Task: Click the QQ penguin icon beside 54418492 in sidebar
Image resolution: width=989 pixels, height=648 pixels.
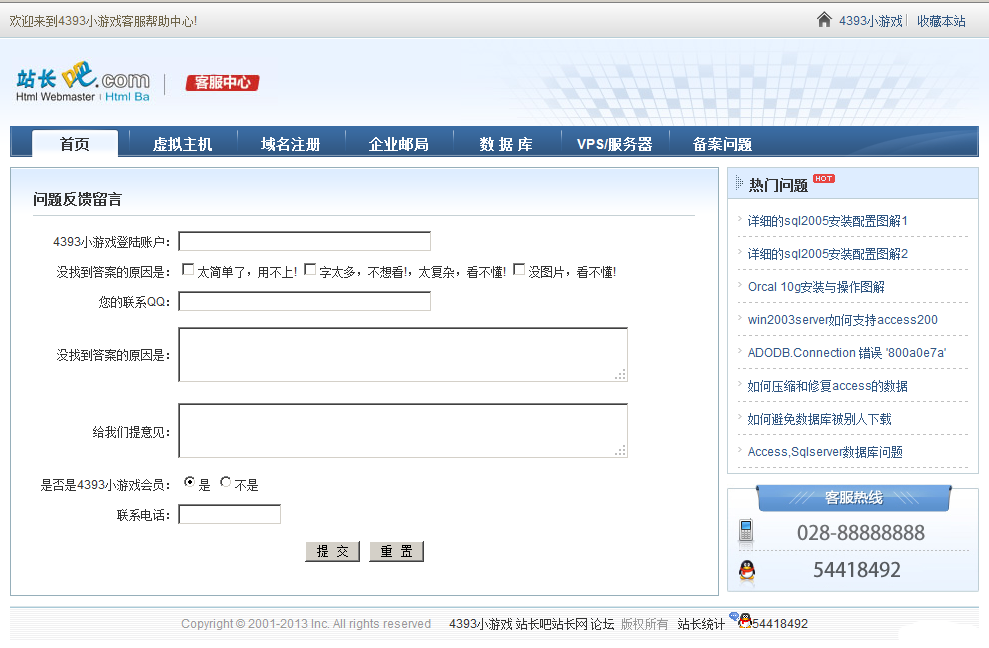Action: [747, 570]
